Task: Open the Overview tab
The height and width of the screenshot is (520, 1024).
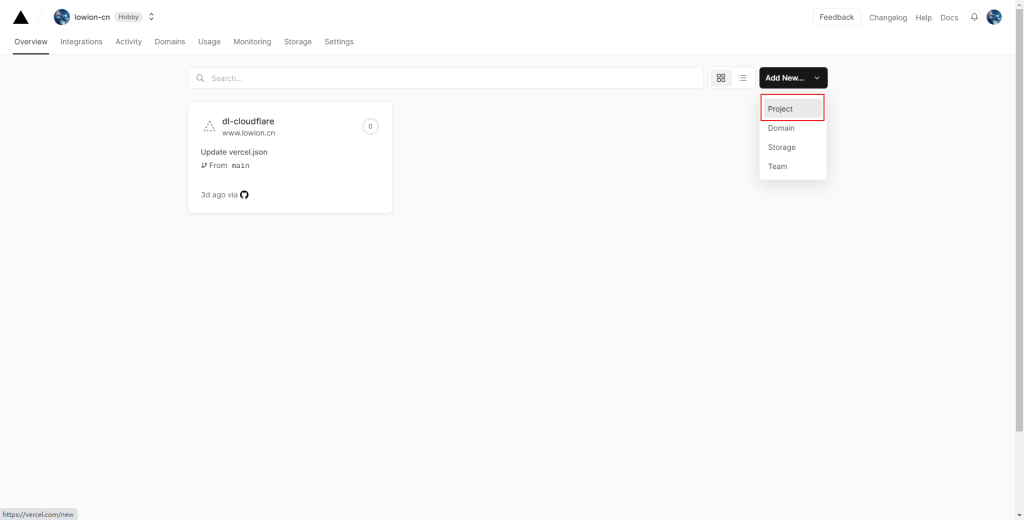Action: click(x=31, y=42)
